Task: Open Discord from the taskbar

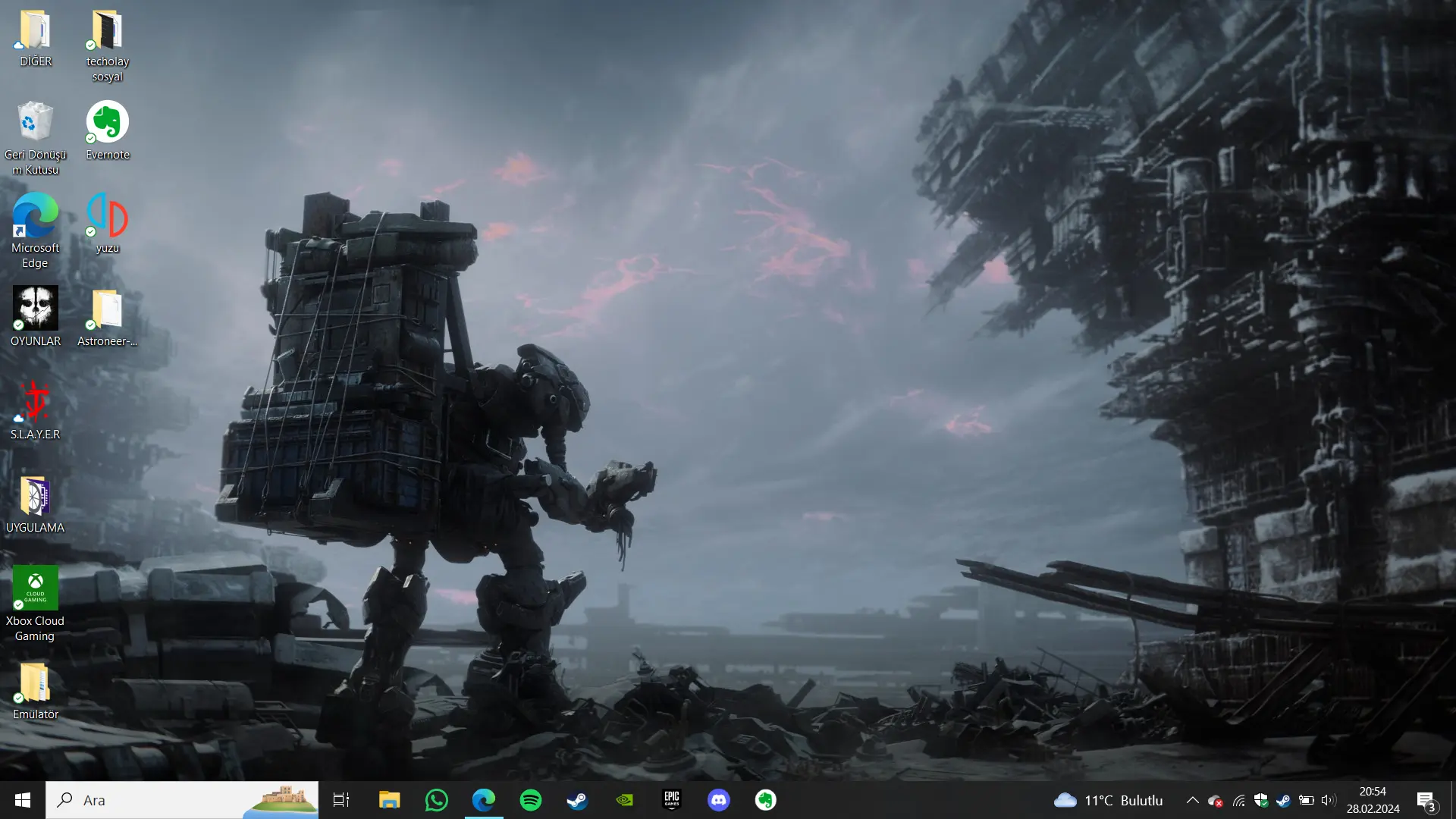Action: (x=719, y=800)
